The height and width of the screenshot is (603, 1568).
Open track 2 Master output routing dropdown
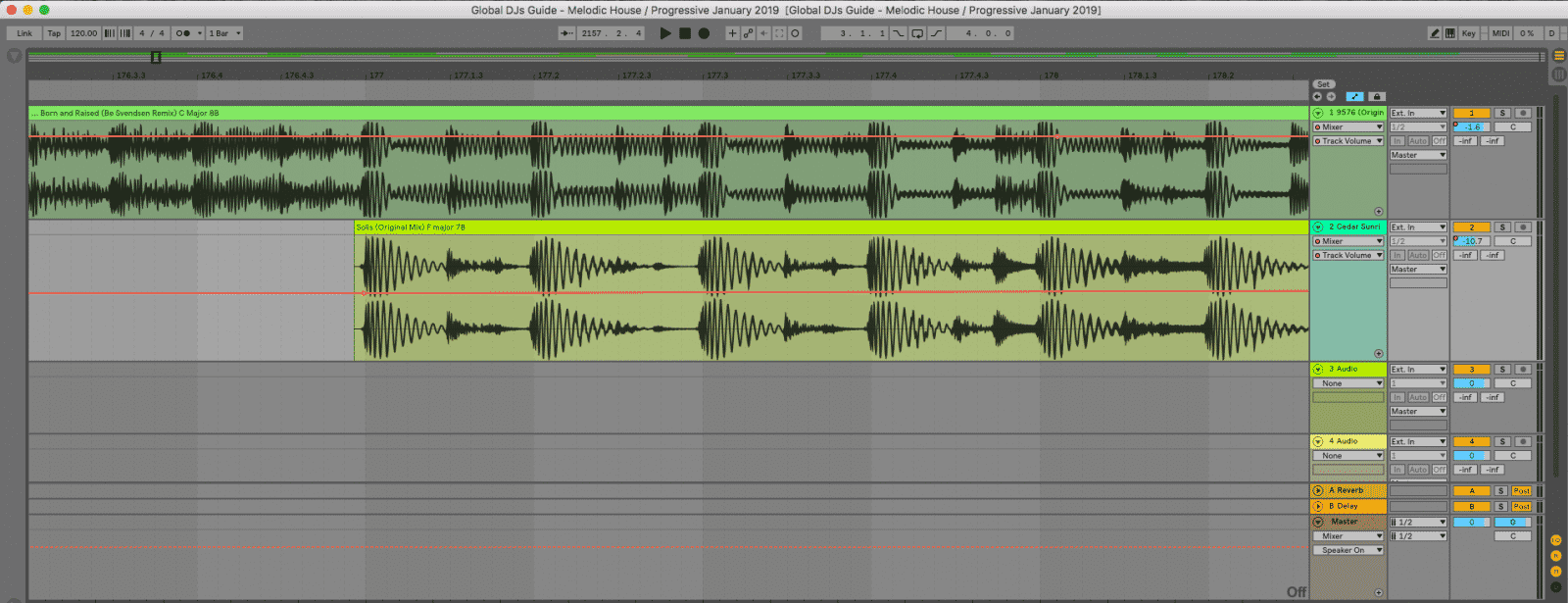point(1418,270)
